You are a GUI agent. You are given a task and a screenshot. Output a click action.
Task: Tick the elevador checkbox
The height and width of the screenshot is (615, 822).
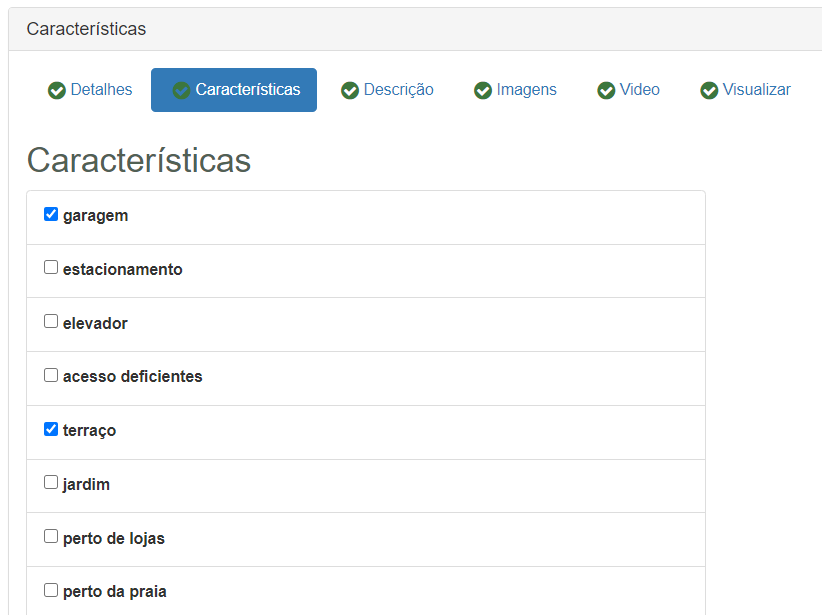51,322
